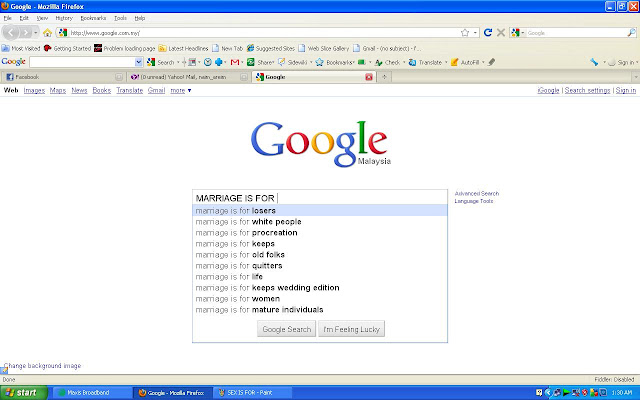Image resolution: width=640 pixels, height=400 pixels.
Task: Open the History menu
Action: (x=64, y=18)
